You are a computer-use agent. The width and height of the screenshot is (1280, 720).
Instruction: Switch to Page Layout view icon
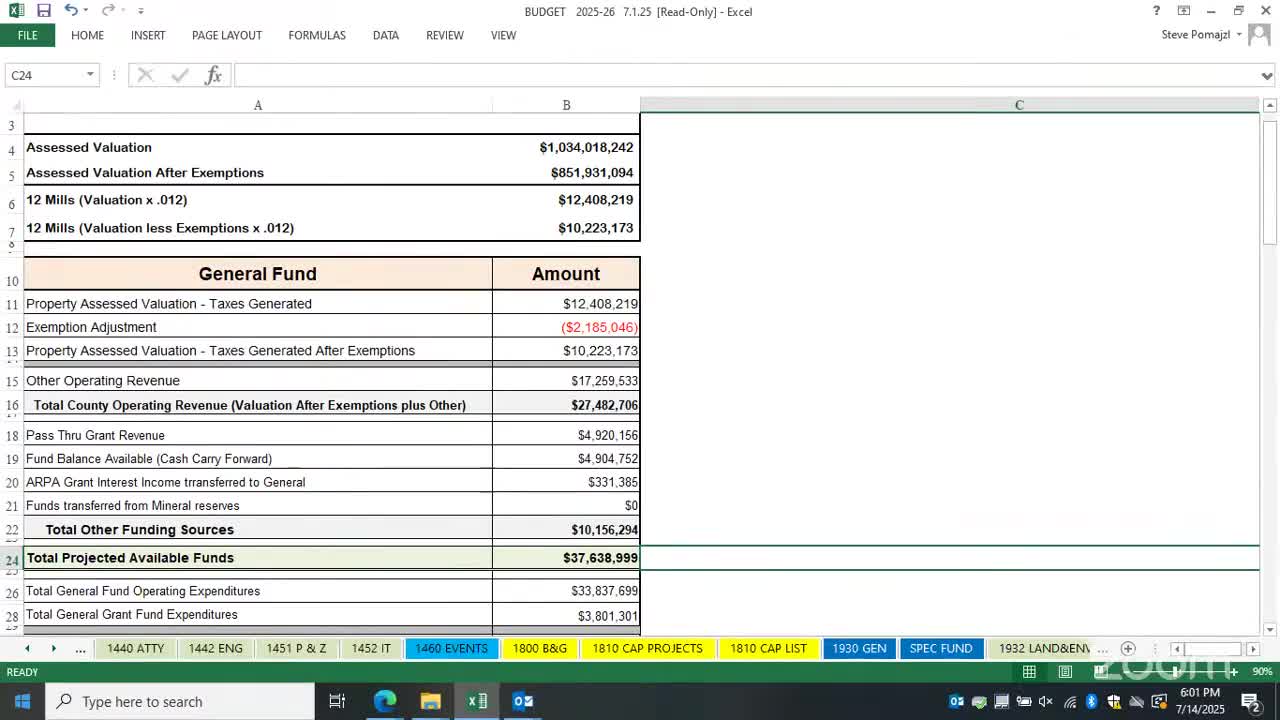pyautogui.click(x=1065, y=672)
